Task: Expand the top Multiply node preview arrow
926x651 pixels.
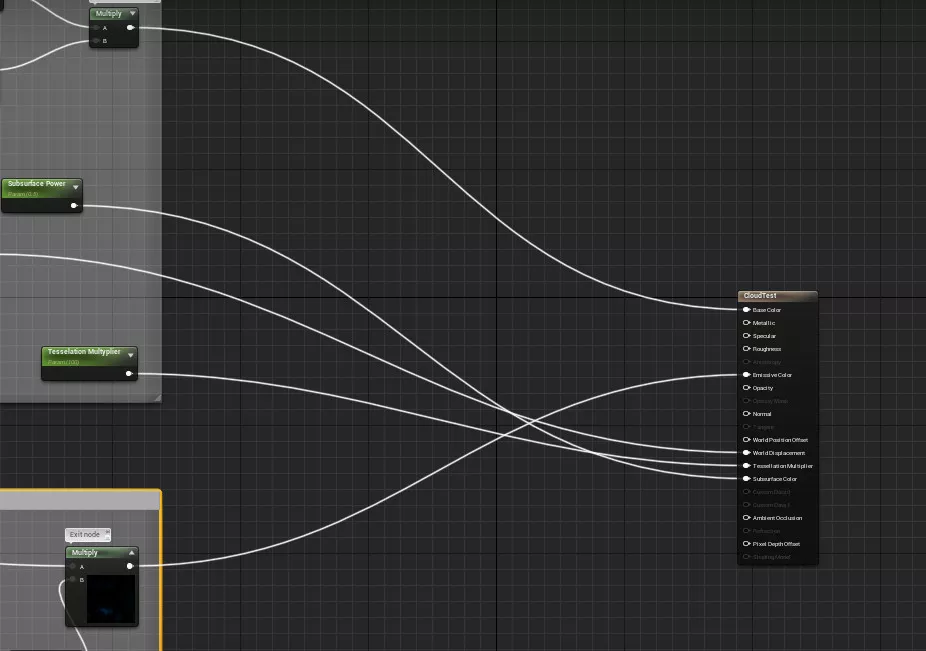Action: coord(132,14)
